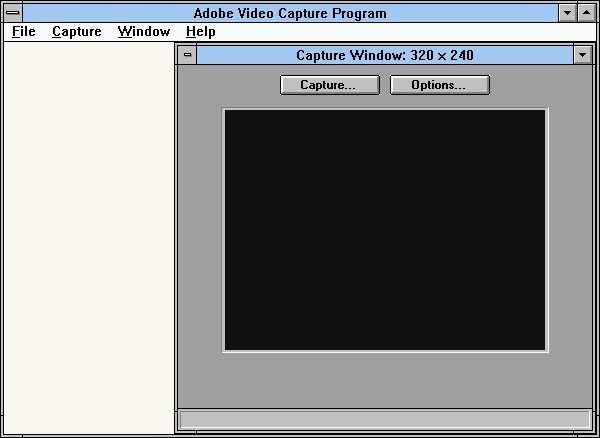Open the Capture menu in menu bar

click(x=77, y=31)
